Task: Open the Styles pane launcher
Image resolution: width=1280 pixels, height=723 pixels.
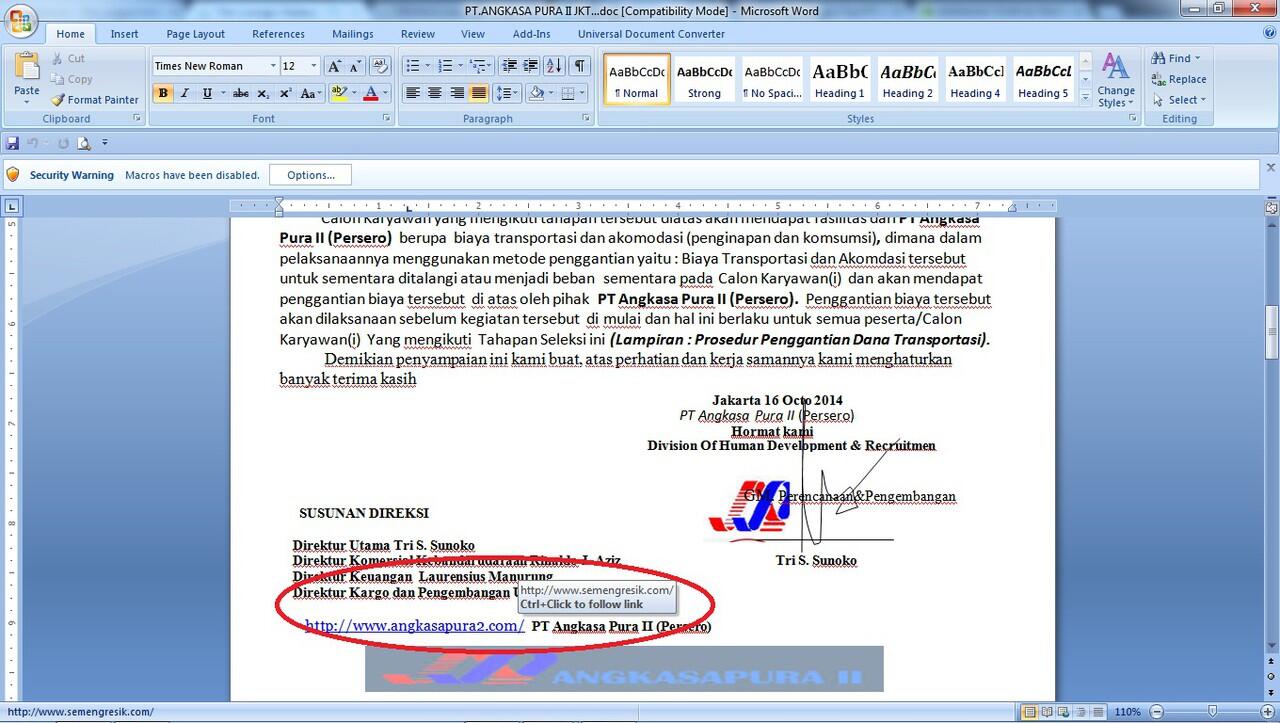Action: coord(1133,118)
